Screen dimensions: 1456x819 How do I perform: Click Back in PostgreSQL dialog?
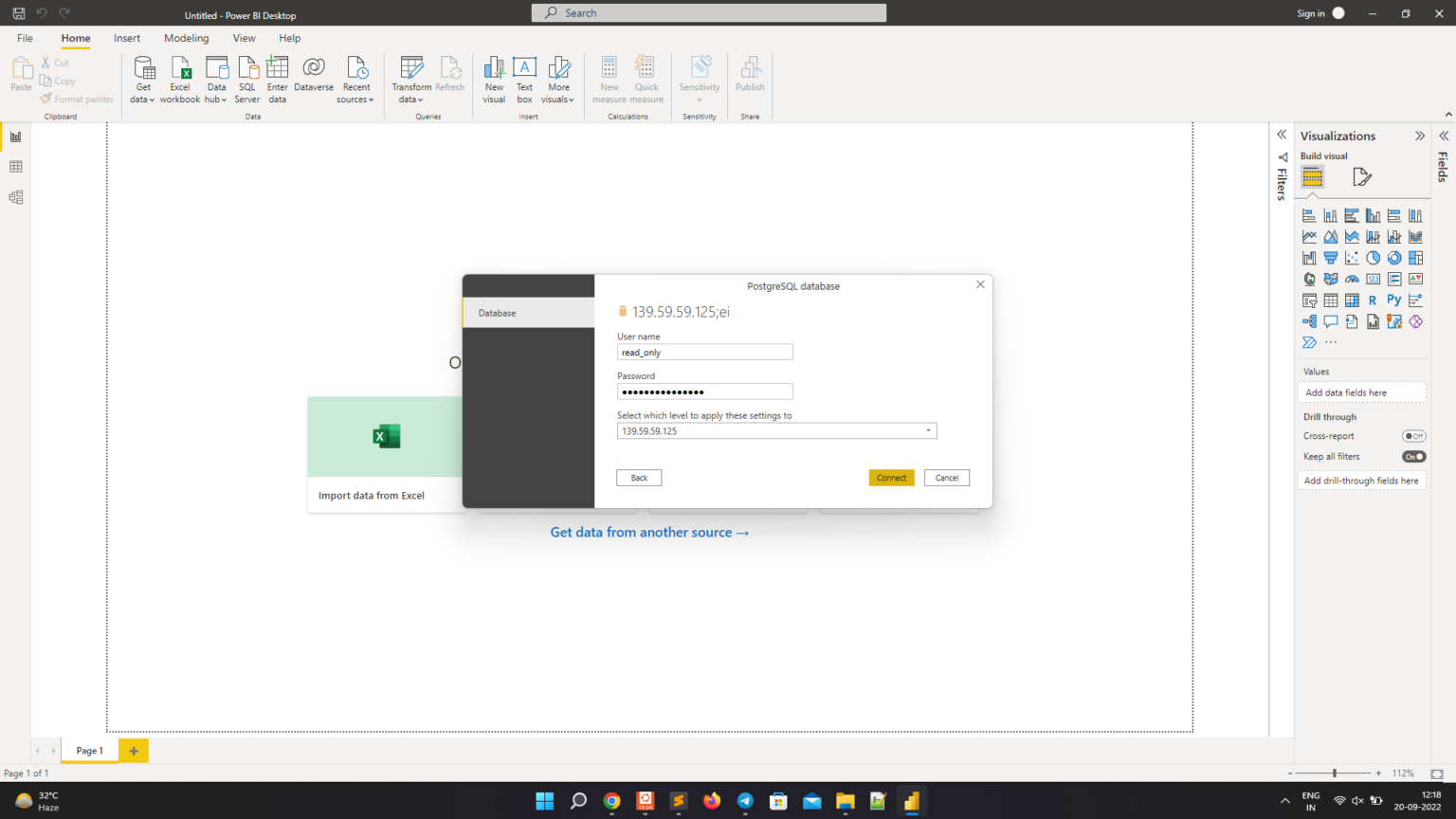[639, 478]
